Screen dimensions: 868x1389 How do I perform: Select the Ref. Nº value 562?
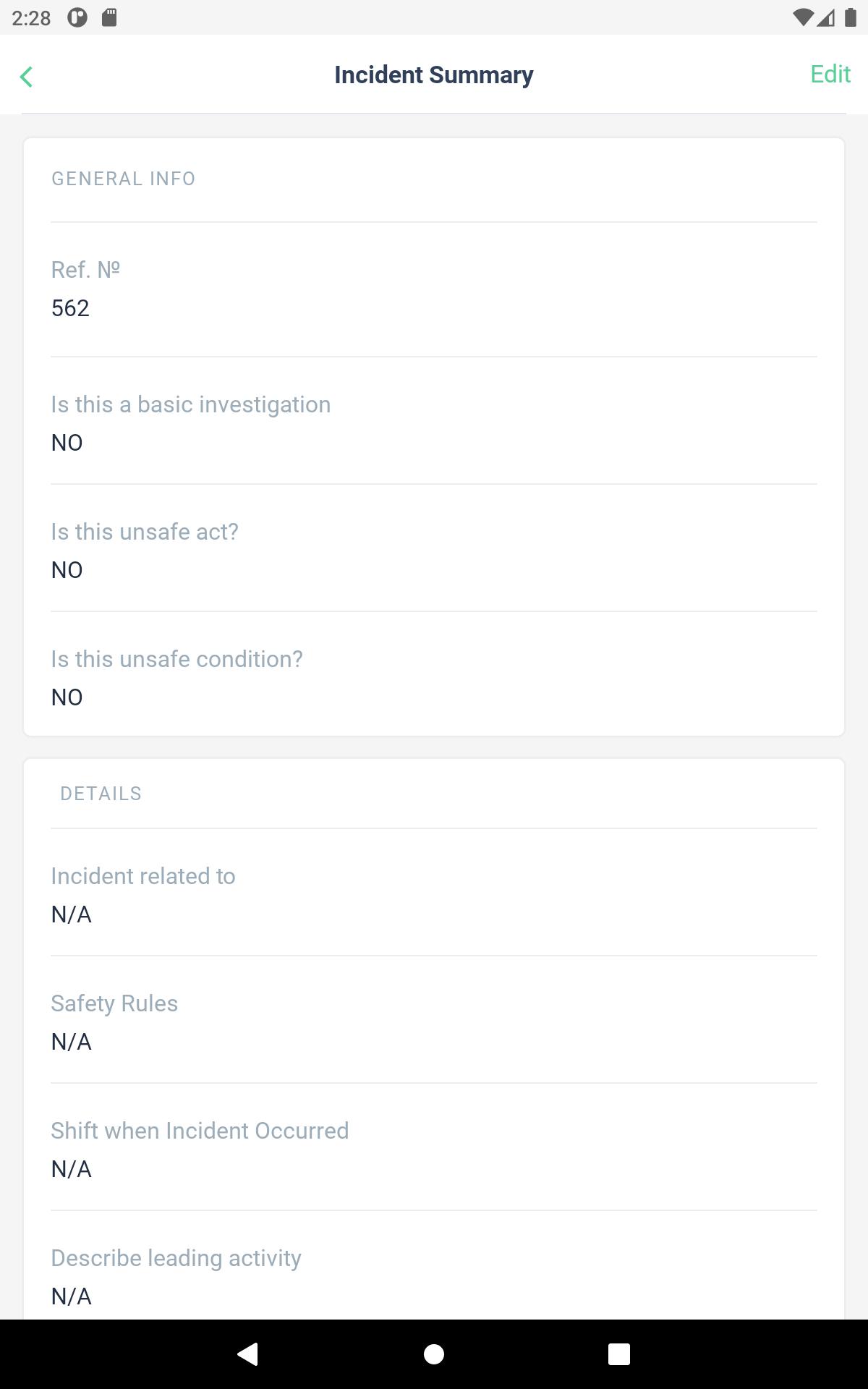coord(70,308)
